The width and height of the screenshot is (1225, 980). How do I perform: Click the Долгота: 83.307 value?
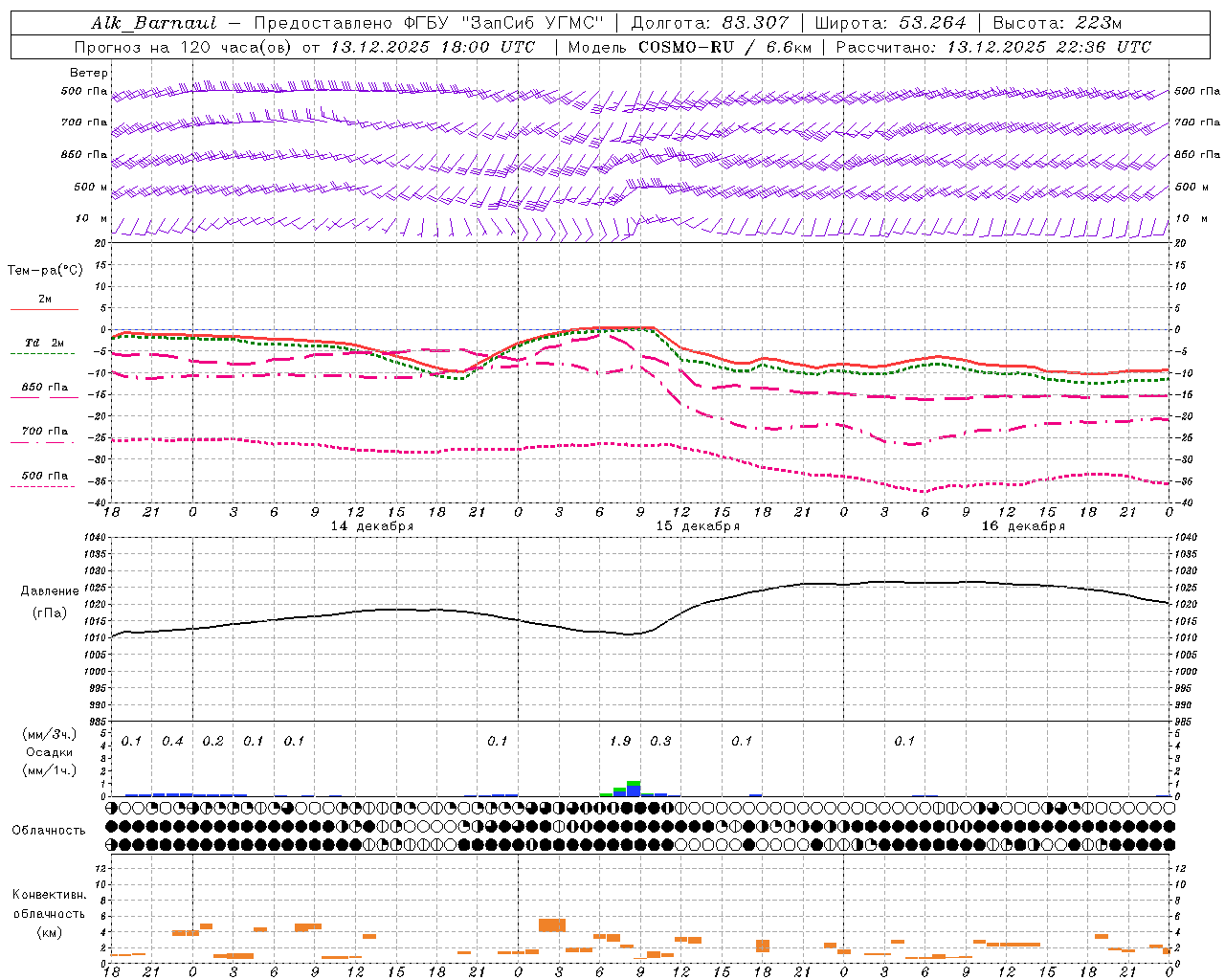[x=710, y=23]
